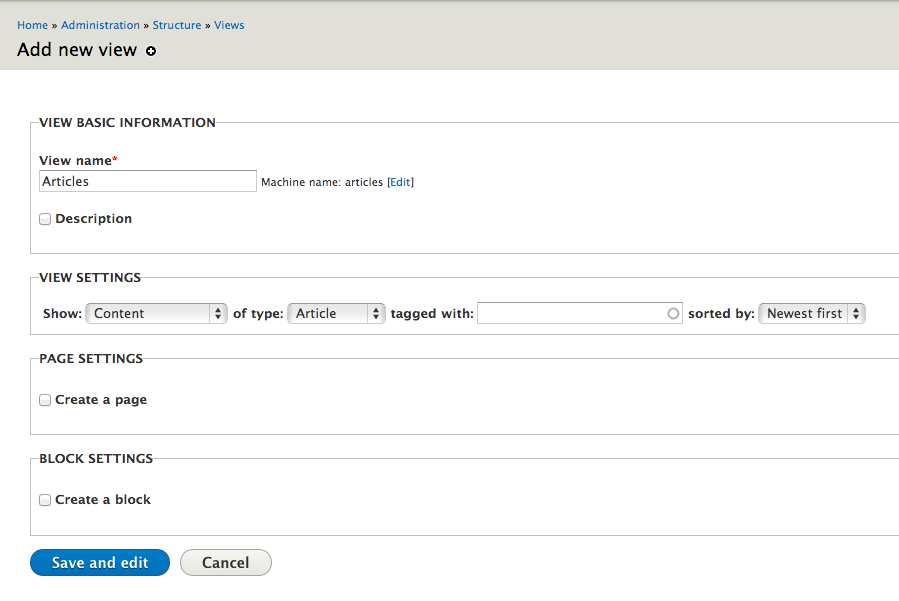Enable the Create a page checkbox
Screen dimensions: 899x601
point(45,400)
